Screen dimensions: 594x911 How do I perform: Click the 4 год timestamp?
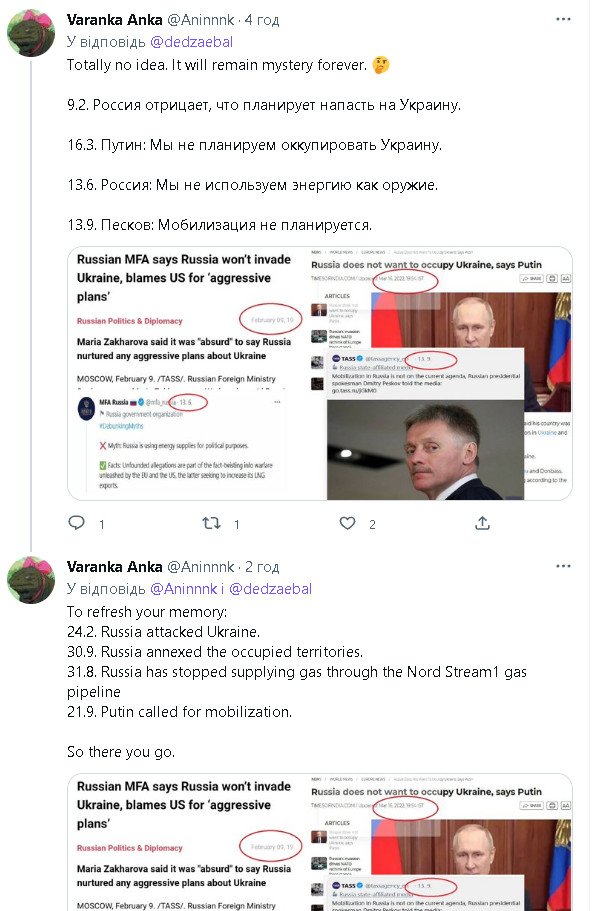(x=262, y=20)
